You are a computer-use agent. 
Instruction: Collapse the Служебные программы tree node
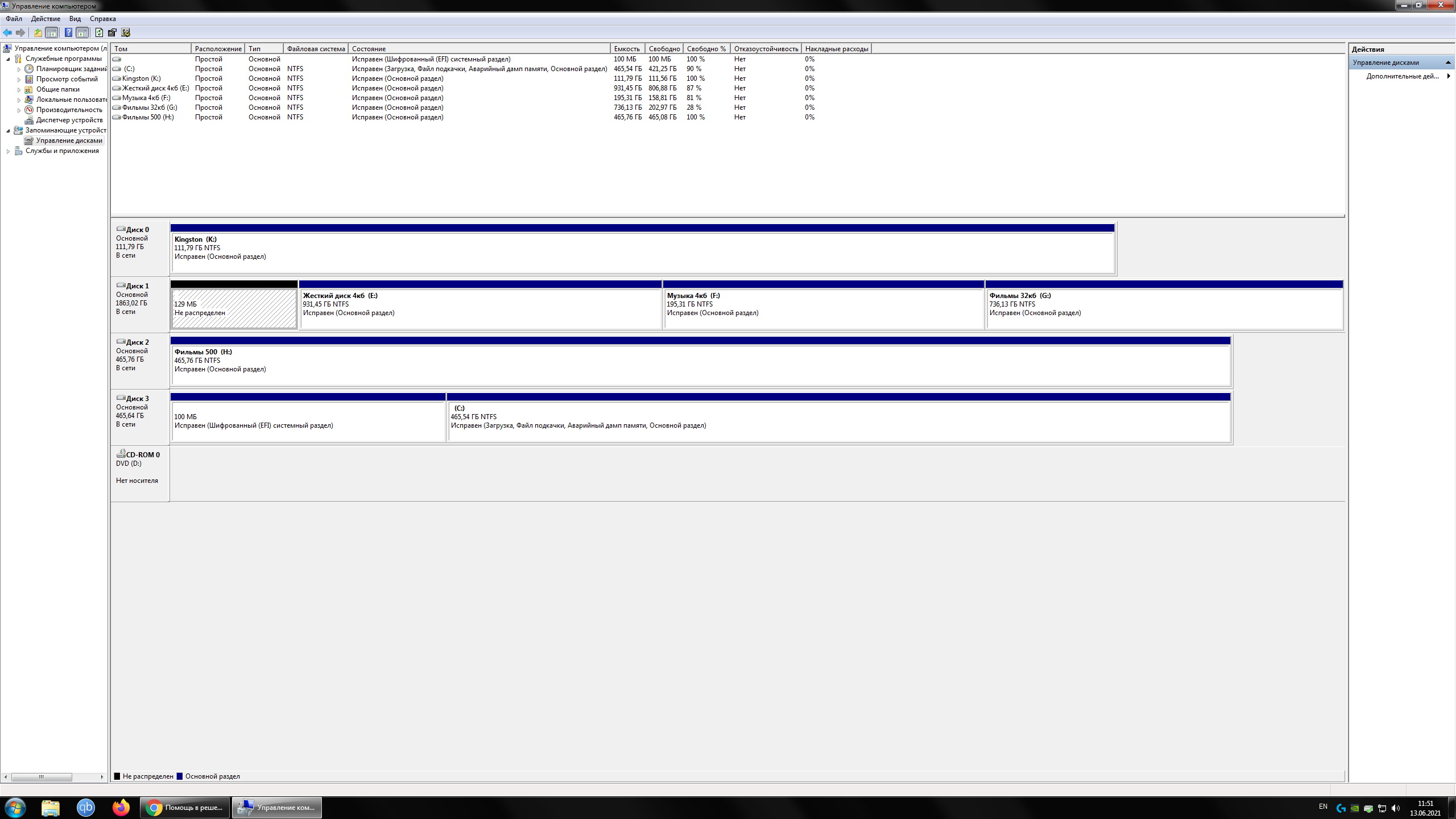[x=8, y=59]
